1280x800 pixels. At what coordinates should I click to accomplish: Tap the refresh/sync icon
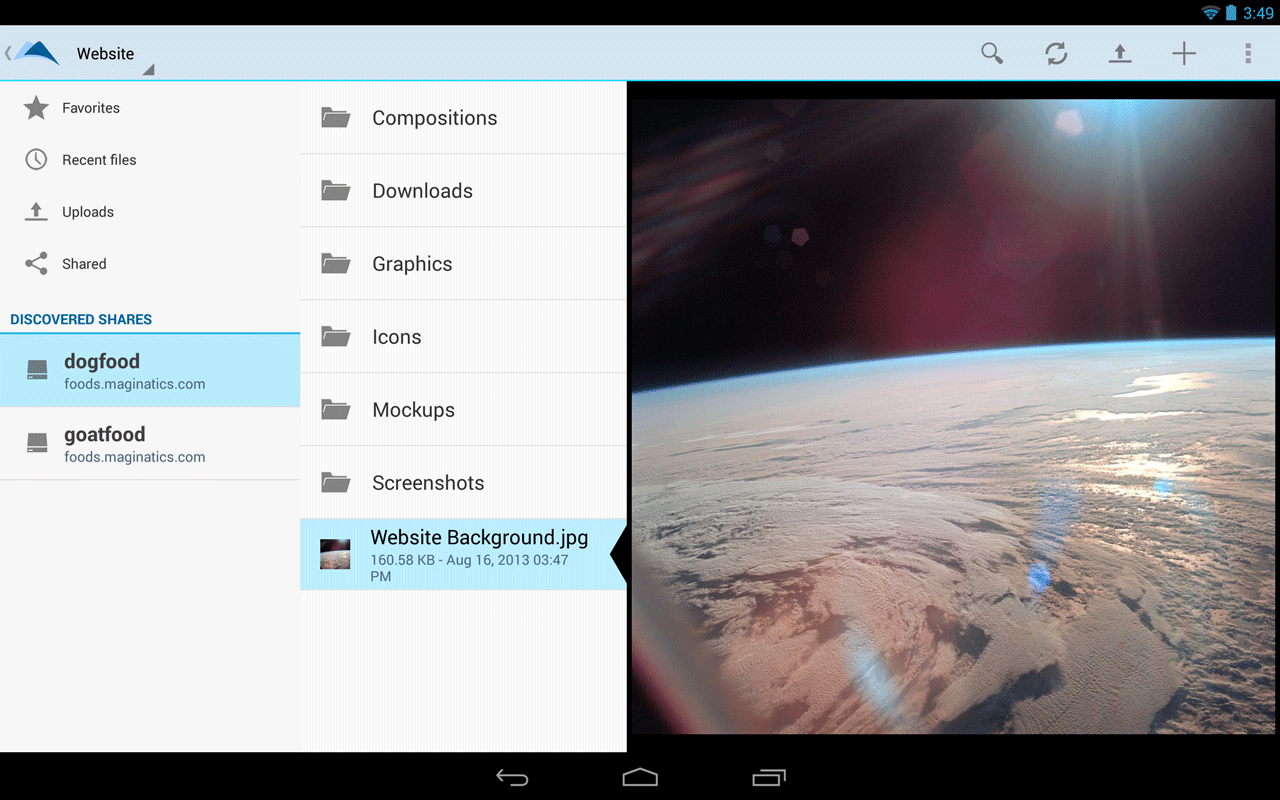(1056, 53)
